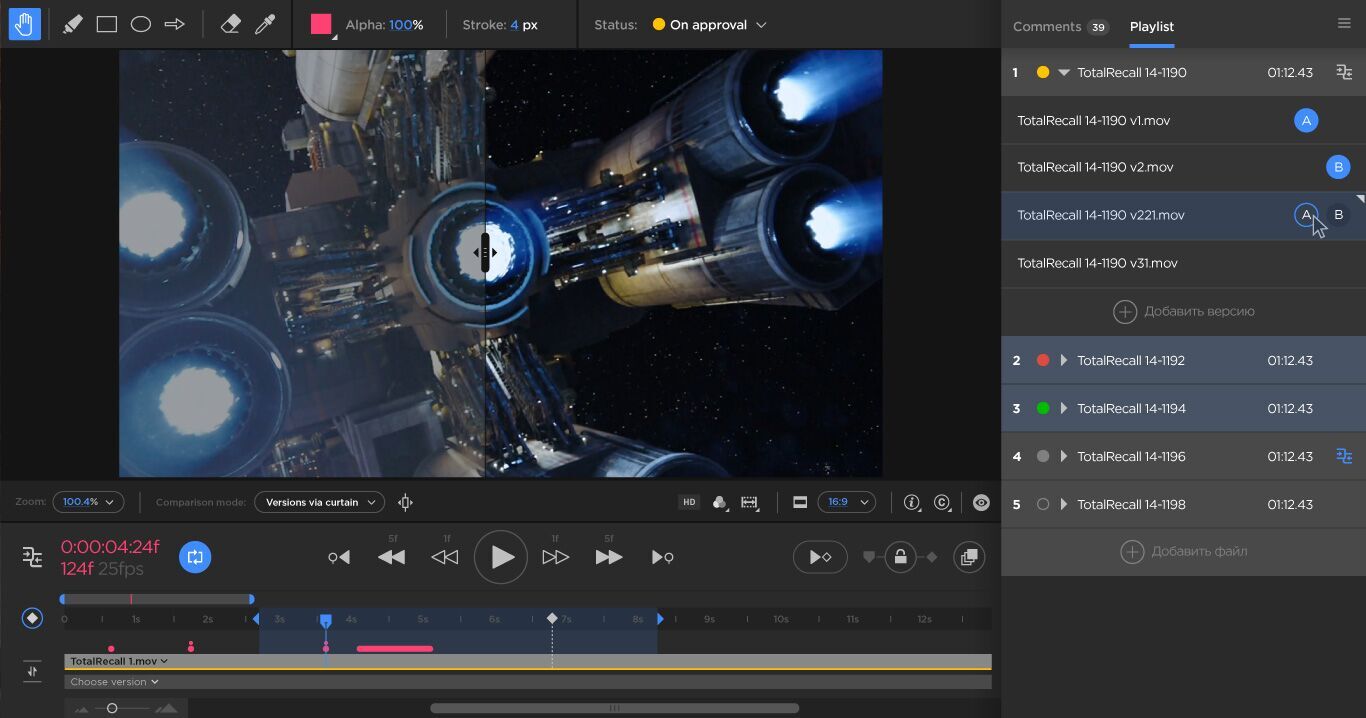Pick the eyedropper color tool
This screenshot has height=718, width=1366.
[265, 25]
